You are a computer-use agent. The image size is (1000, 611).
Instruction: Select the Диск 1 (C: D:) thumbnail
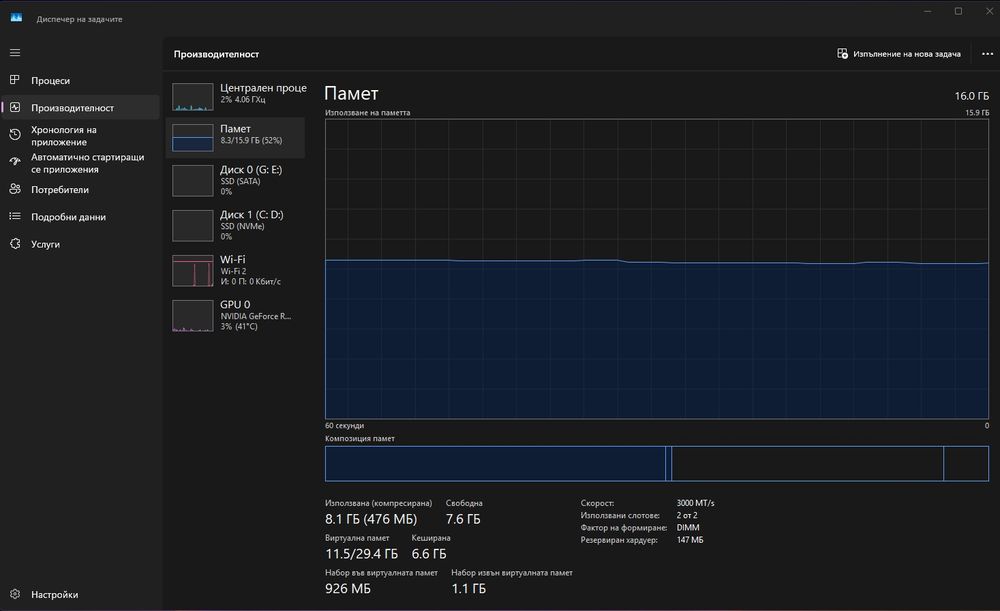coord(193,226)
